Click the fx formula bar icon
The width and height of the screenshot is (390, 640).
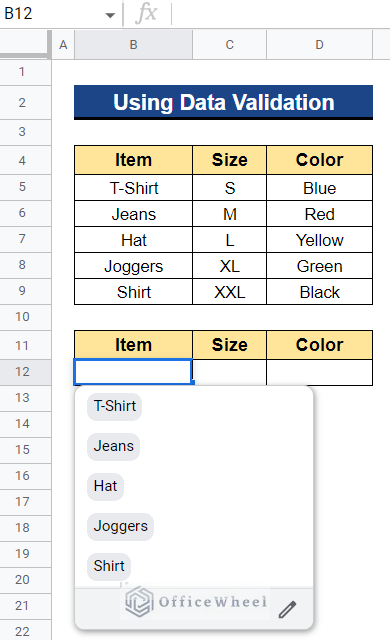click(146, 13)
